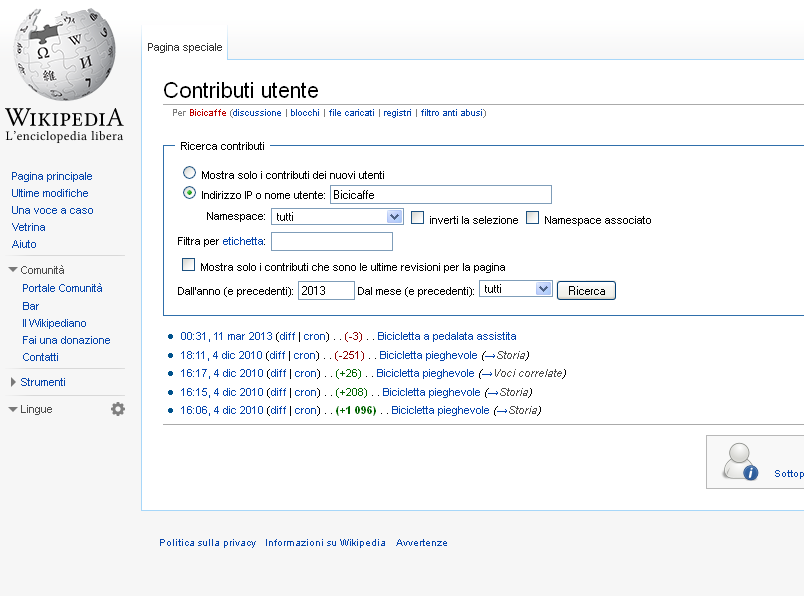This screenshot has height=596, width=804.
Task: Open the Bicicaffe user page link
Action: coord(208,113)
